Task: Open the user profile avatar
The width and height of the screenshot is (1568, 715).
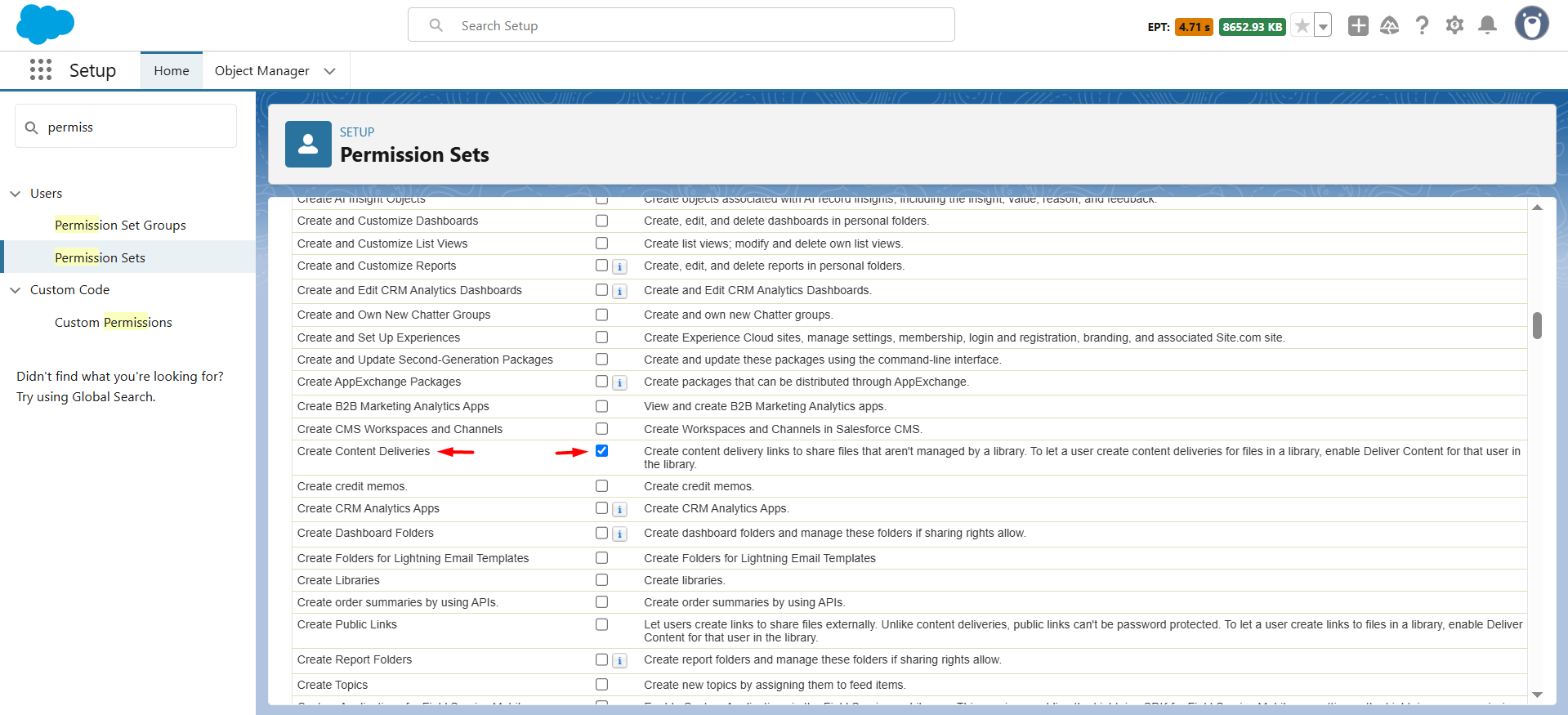Action: pyautogui.click(x=1532, y=24)
